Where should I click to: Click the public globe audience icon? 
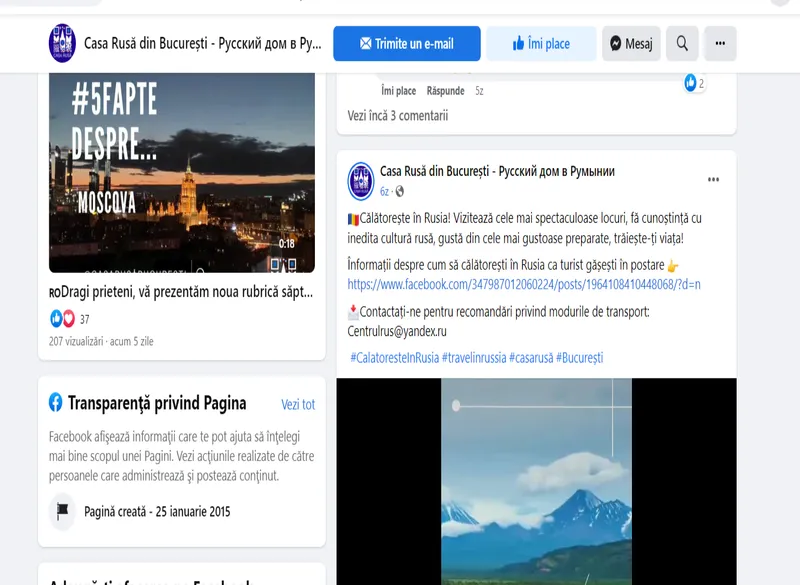pyautogui.click(x=399, y=192)
